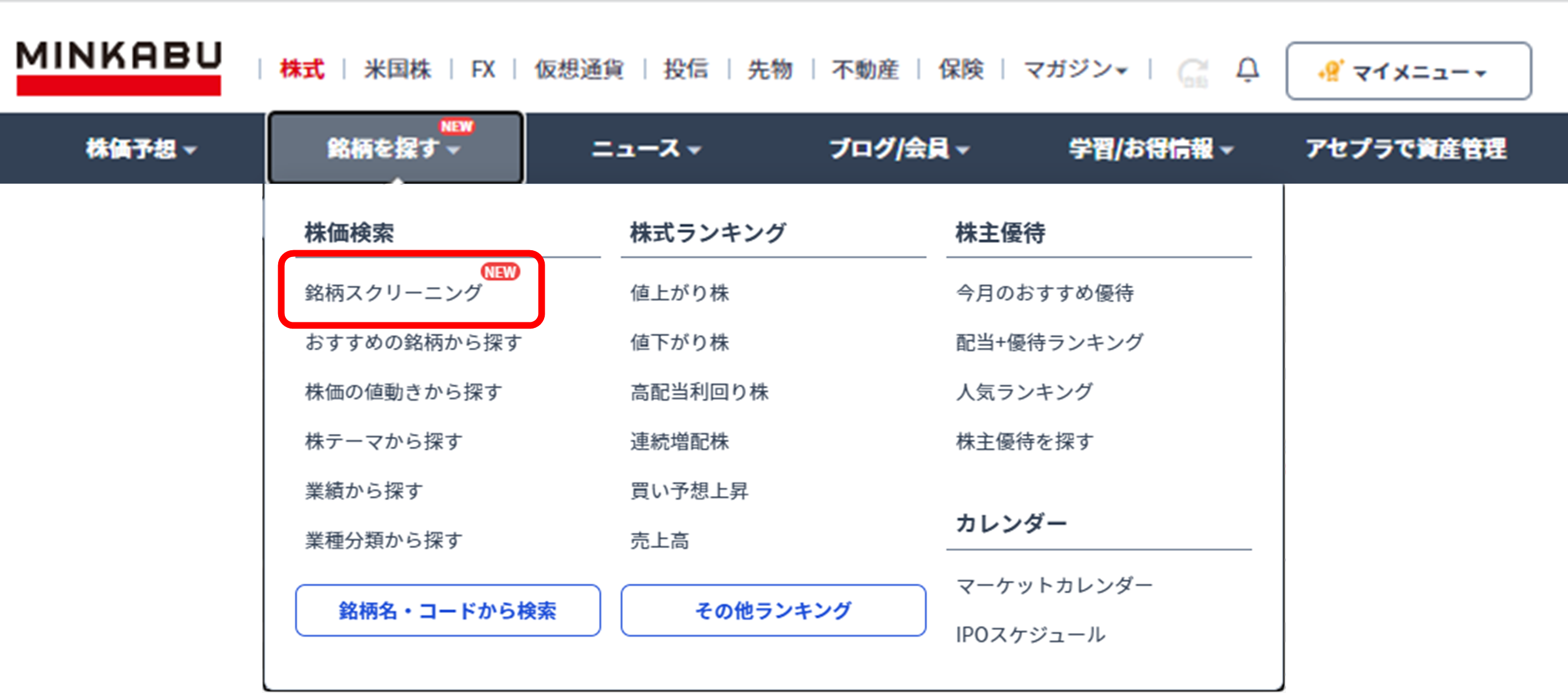Select the 米国株 tab
Screen dimensions: 1568x693
coord(398,69)
